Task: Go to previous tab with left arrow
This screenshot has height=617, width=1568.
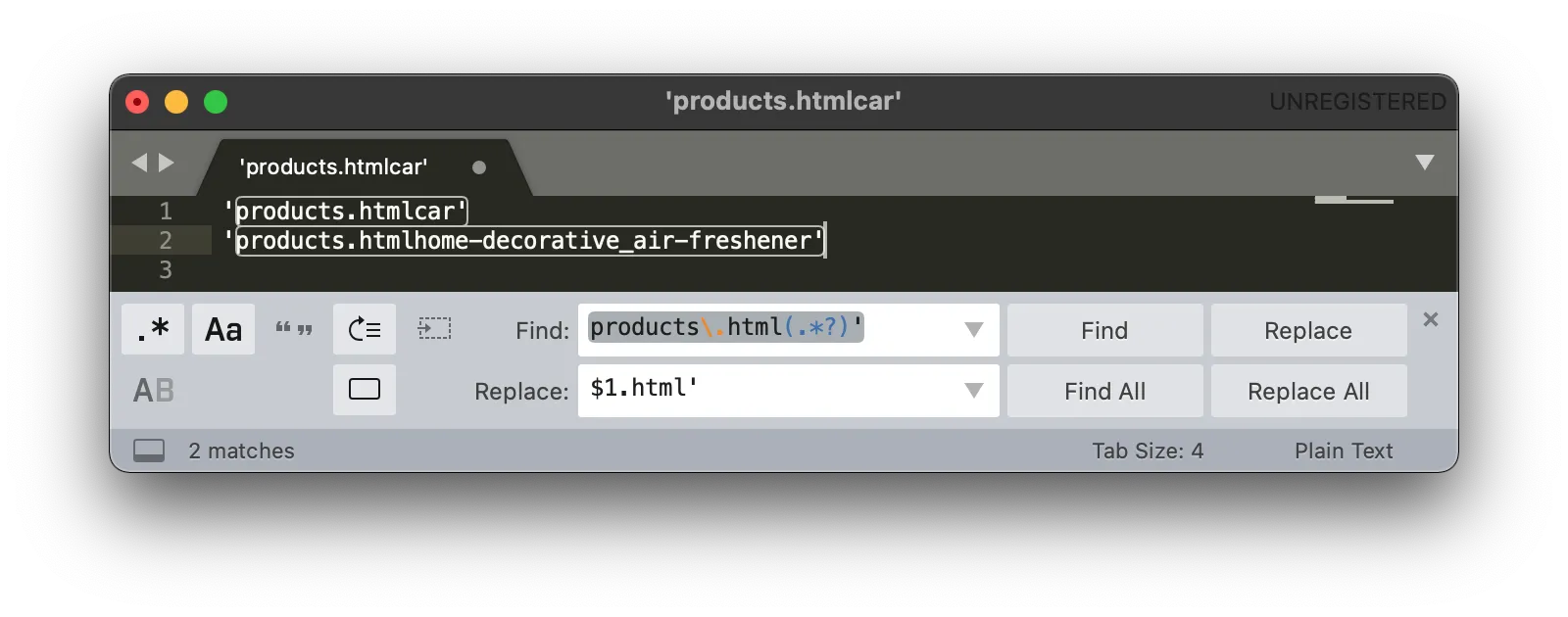Action: pyautogui.click(x=139, y=163)
